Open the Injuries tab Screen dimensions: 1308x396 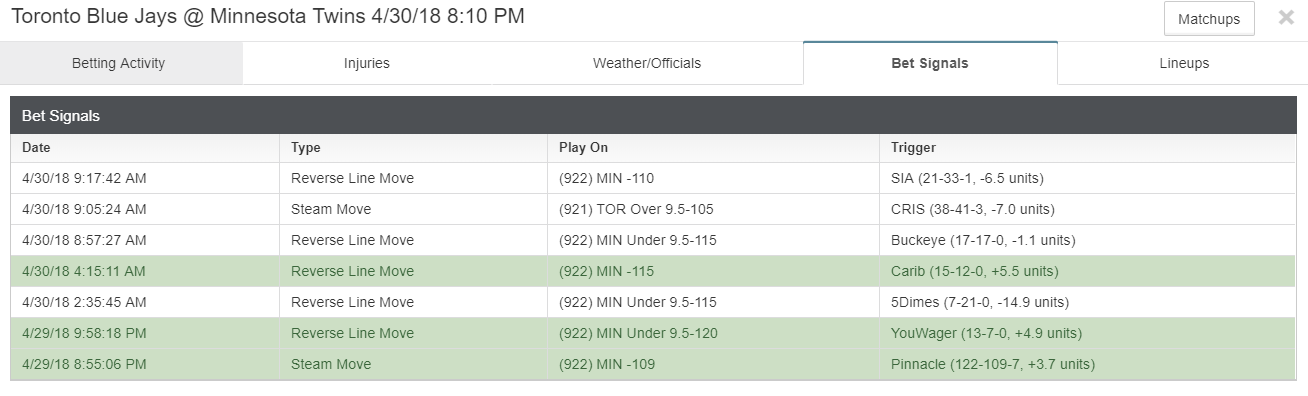367,63
